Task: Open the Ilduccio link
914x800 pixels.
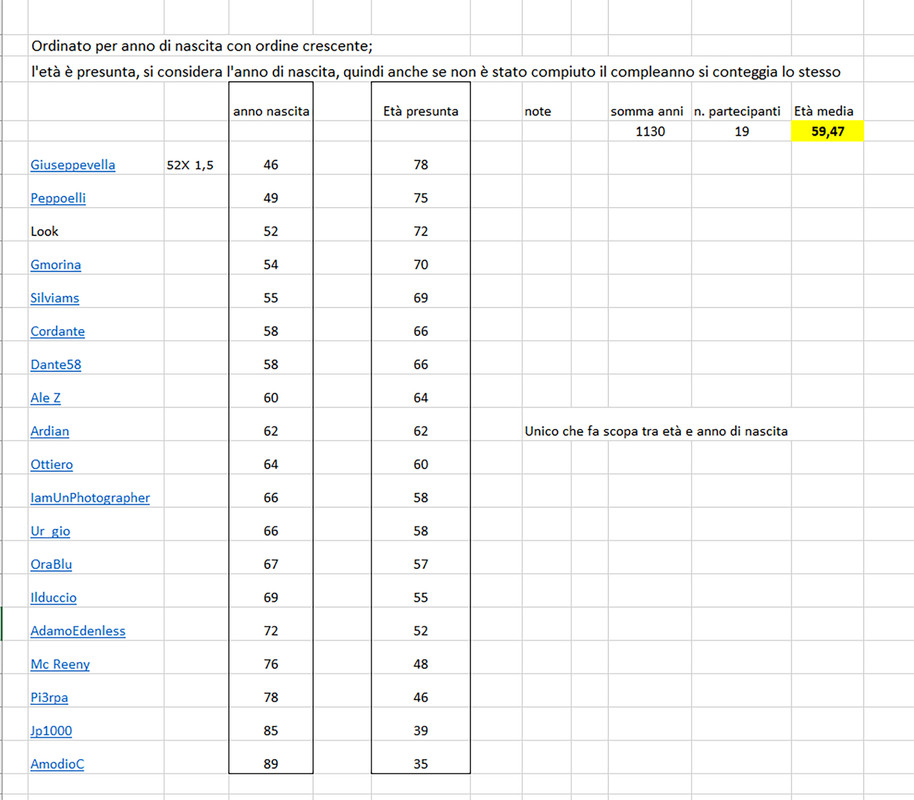Action: (x=54, y=598)
